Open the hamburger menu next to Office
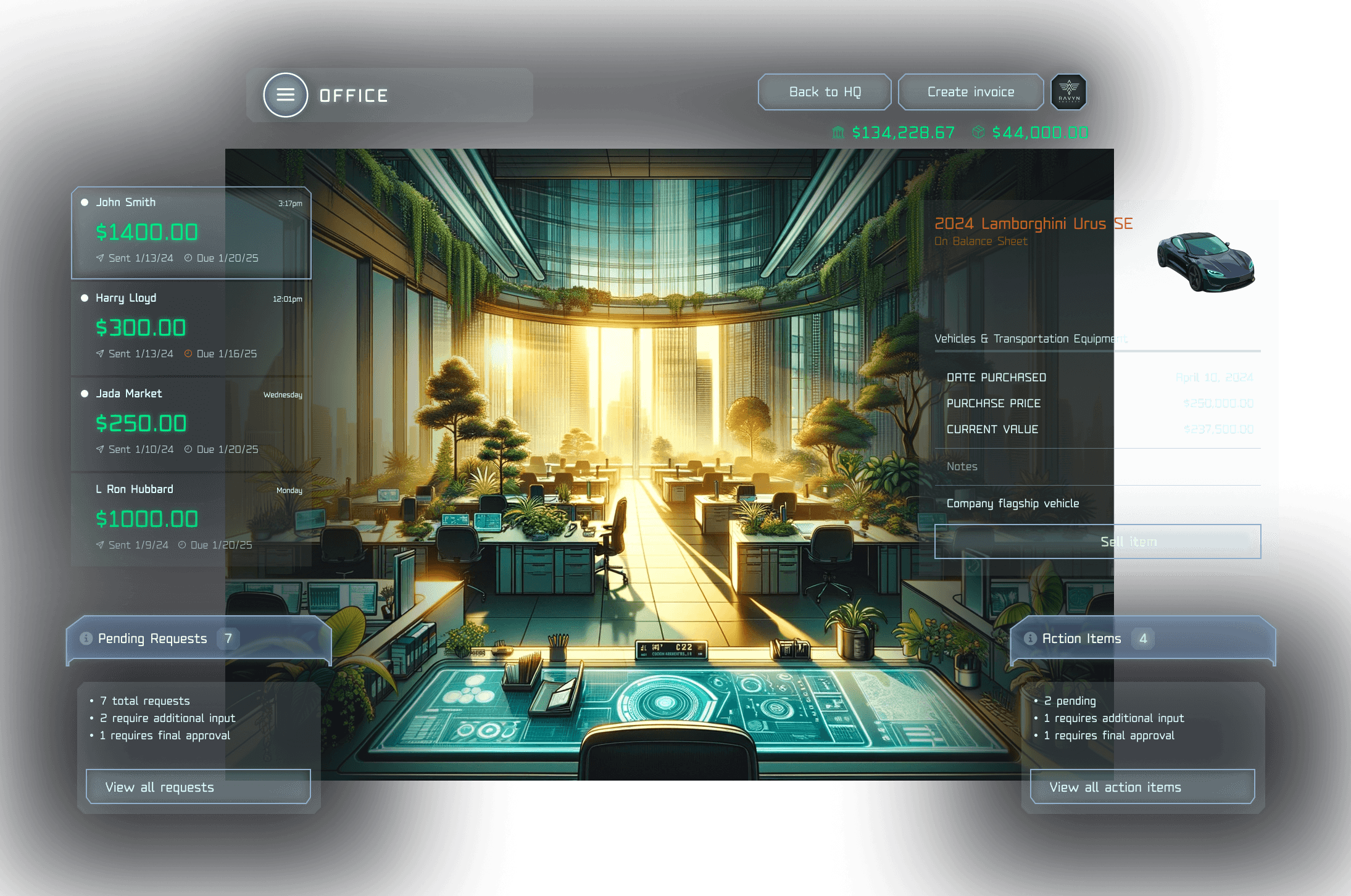Viewport: 1351px width, 896px height. pyautogui.click(x=285, y=95)
